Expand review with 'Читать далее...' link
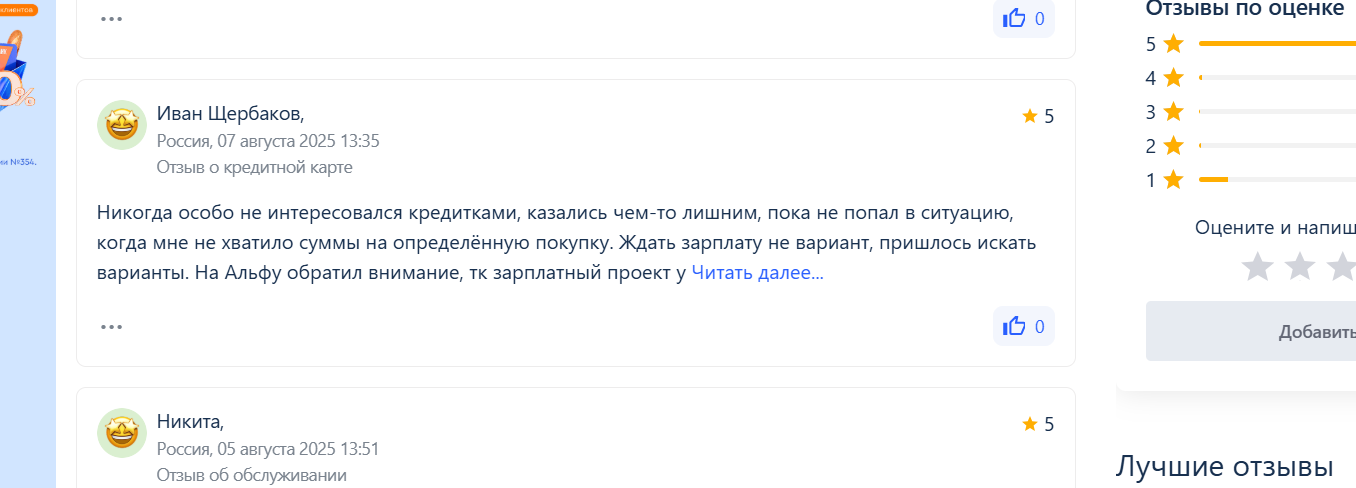 [x=757, y=272]
